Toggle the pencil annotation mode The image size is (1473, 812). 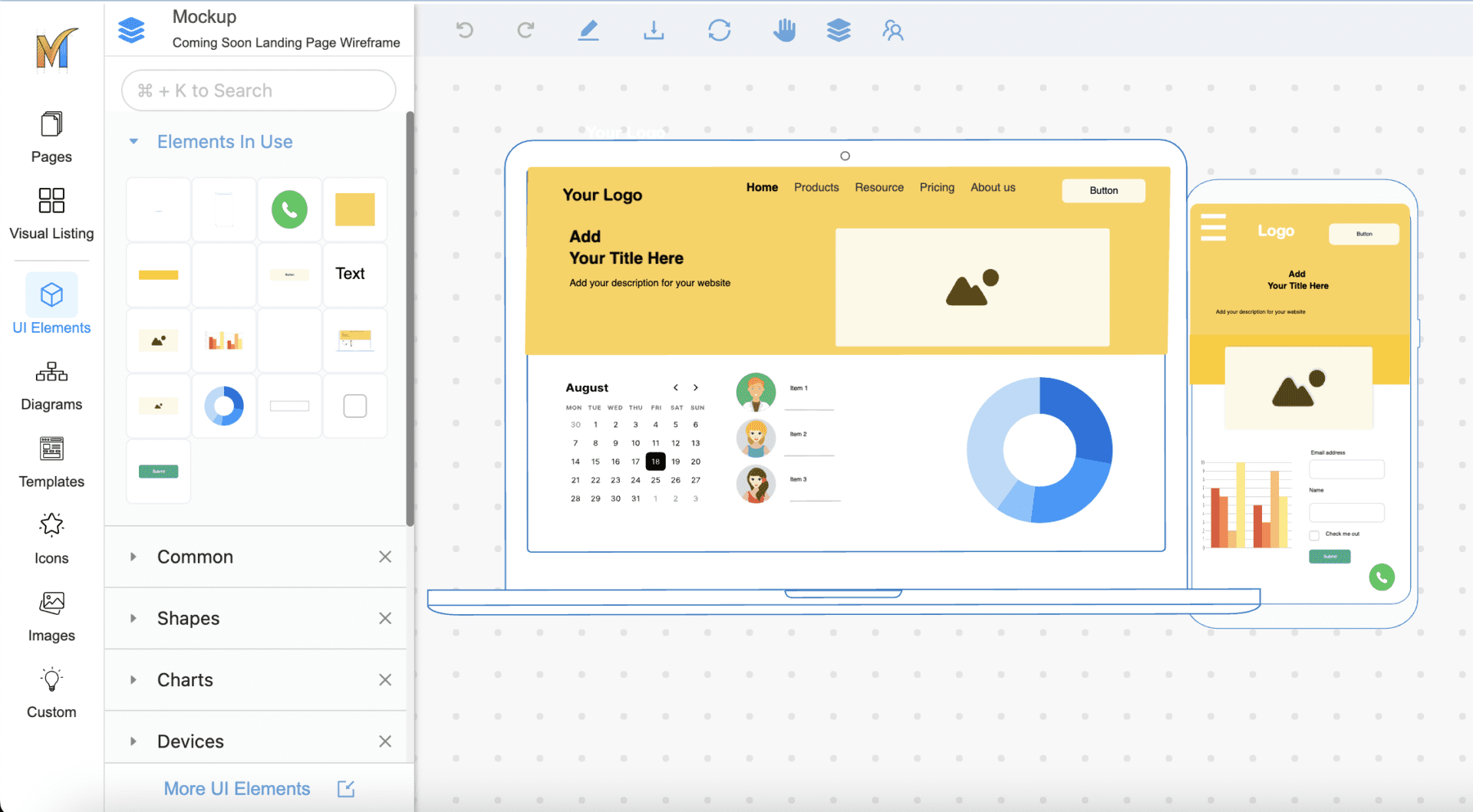tap(588, 31)
